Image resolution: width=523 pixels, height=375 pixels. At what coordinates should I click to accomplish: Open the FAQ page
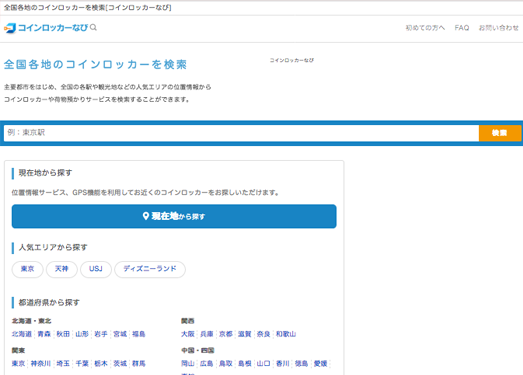(x=462, y=28)
